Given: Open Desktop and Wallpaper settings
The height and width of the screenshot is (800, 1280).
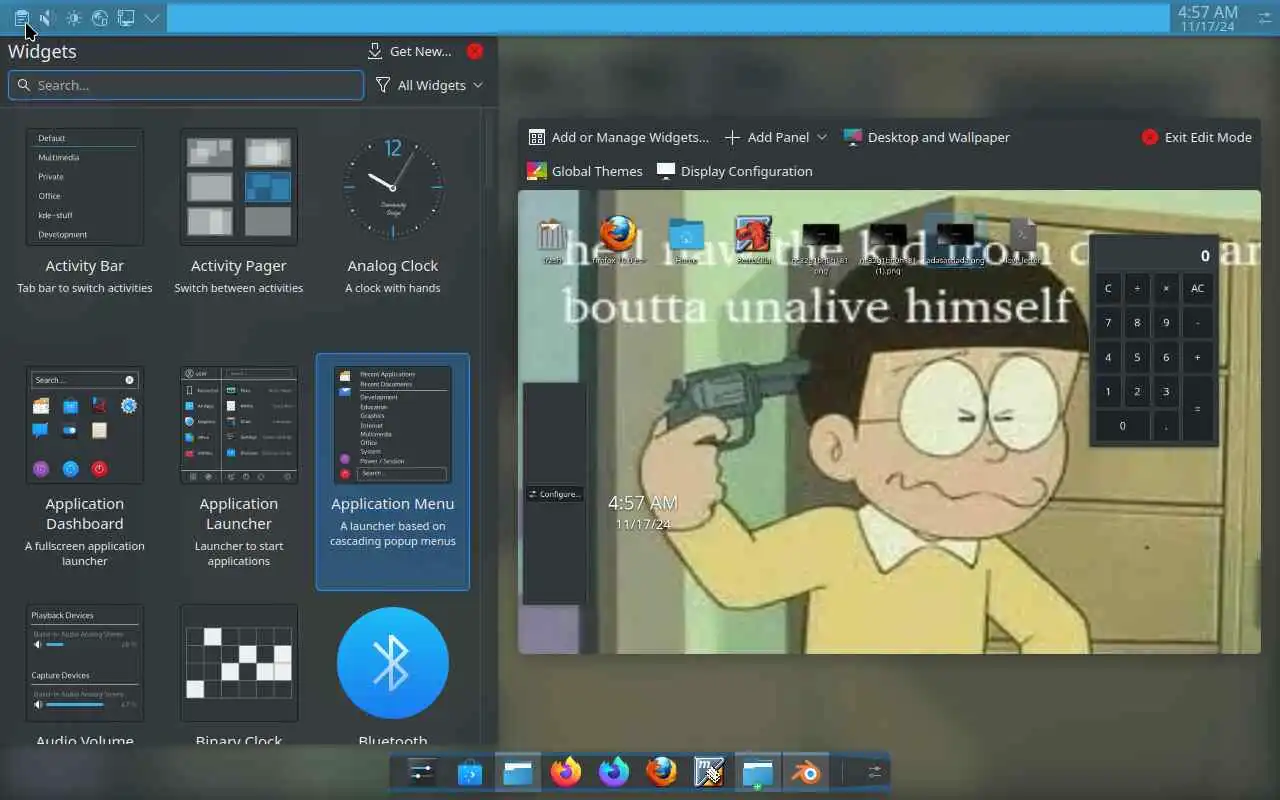Looking at the screenshot, I should tap(927, 137).
